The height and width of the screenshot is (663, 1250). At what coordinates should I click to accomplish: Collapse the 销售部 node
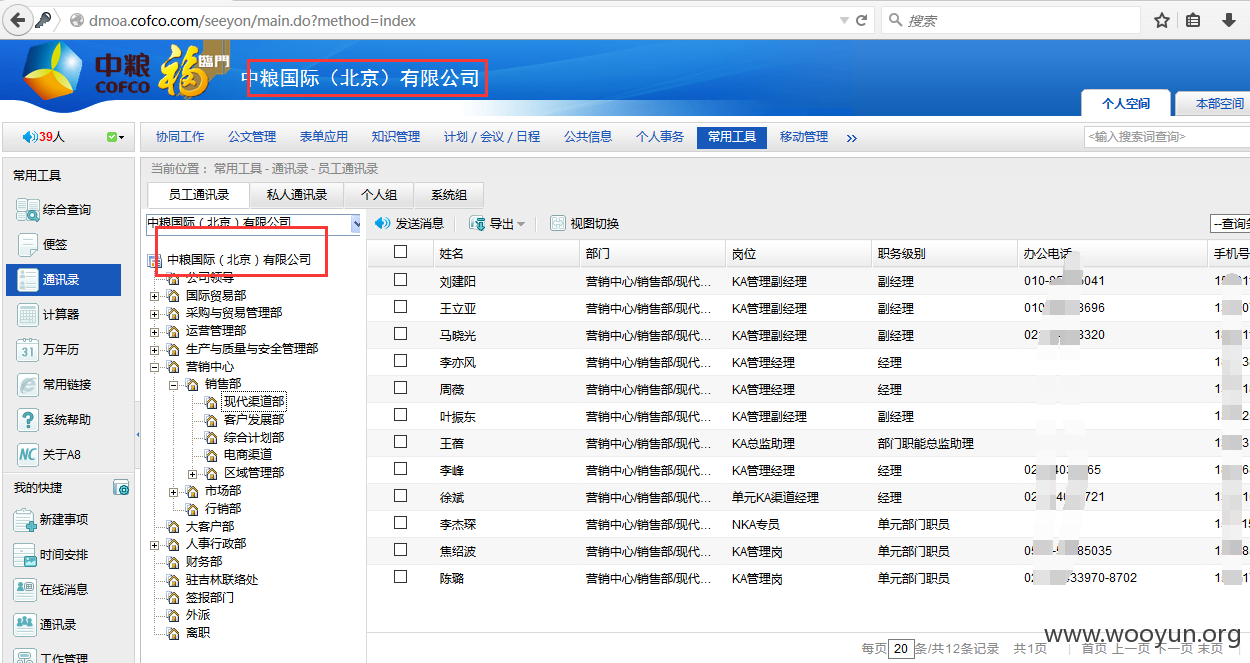(x=173, y=384)
